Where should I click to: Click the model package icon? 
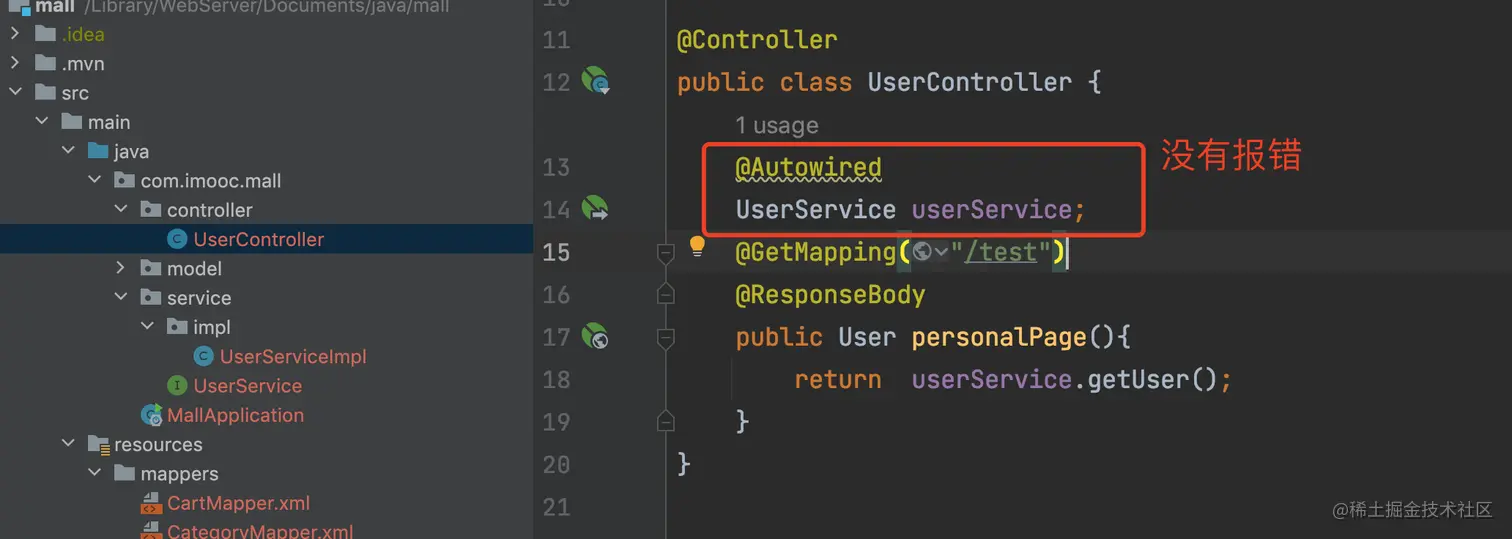point(151,268)
